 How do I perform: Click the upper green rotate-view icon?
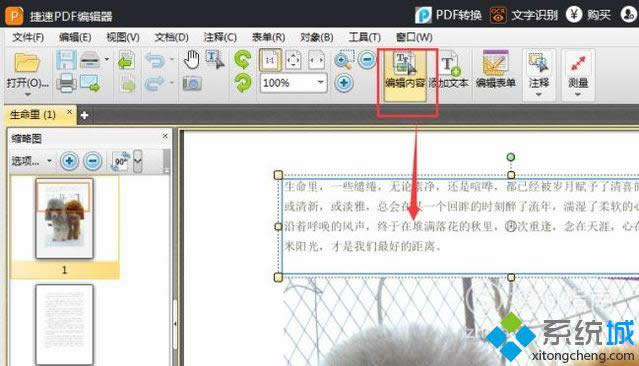tap(243, 60)
